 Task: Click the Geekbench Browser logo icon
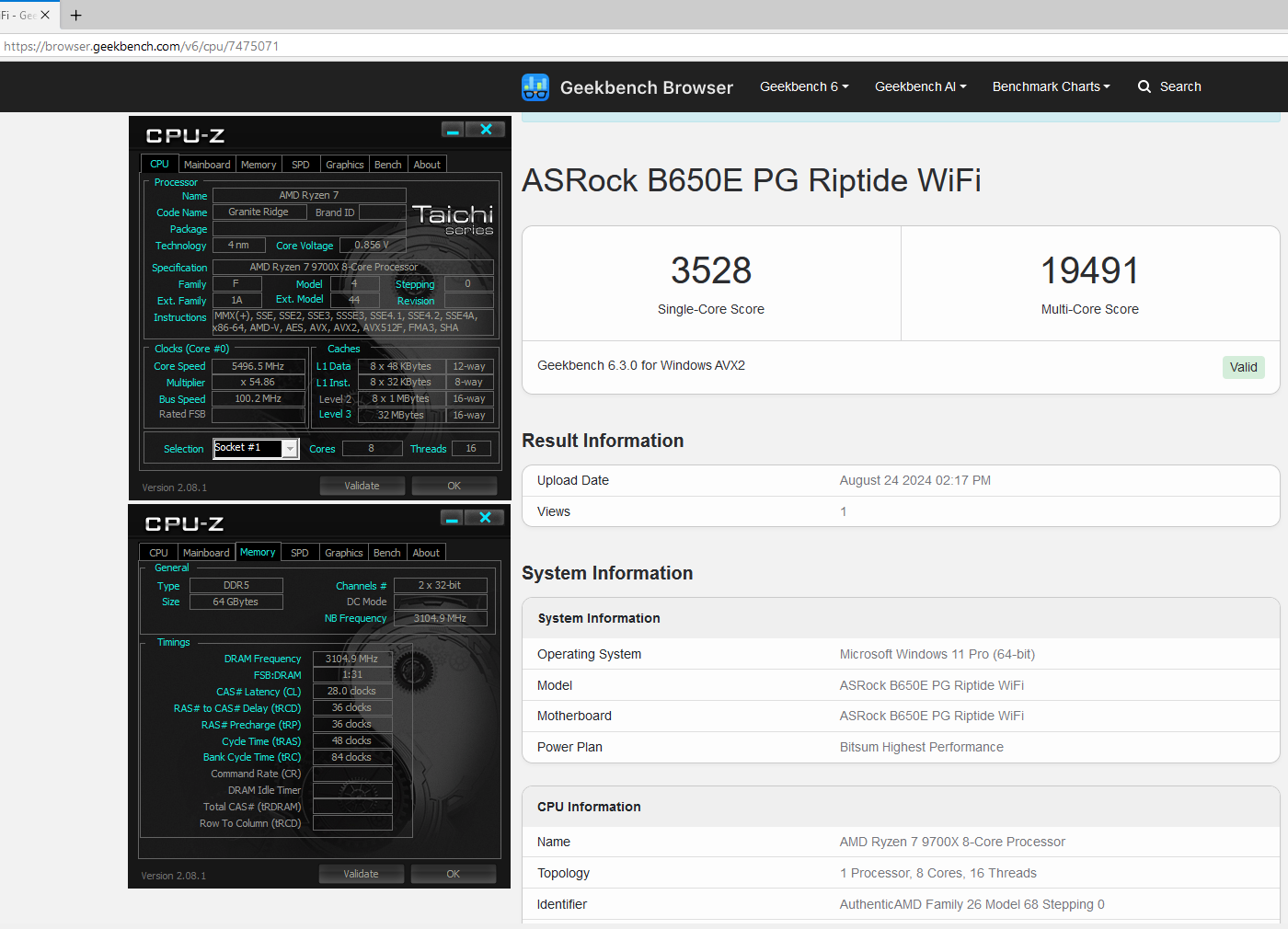click(x=535, y=87)
